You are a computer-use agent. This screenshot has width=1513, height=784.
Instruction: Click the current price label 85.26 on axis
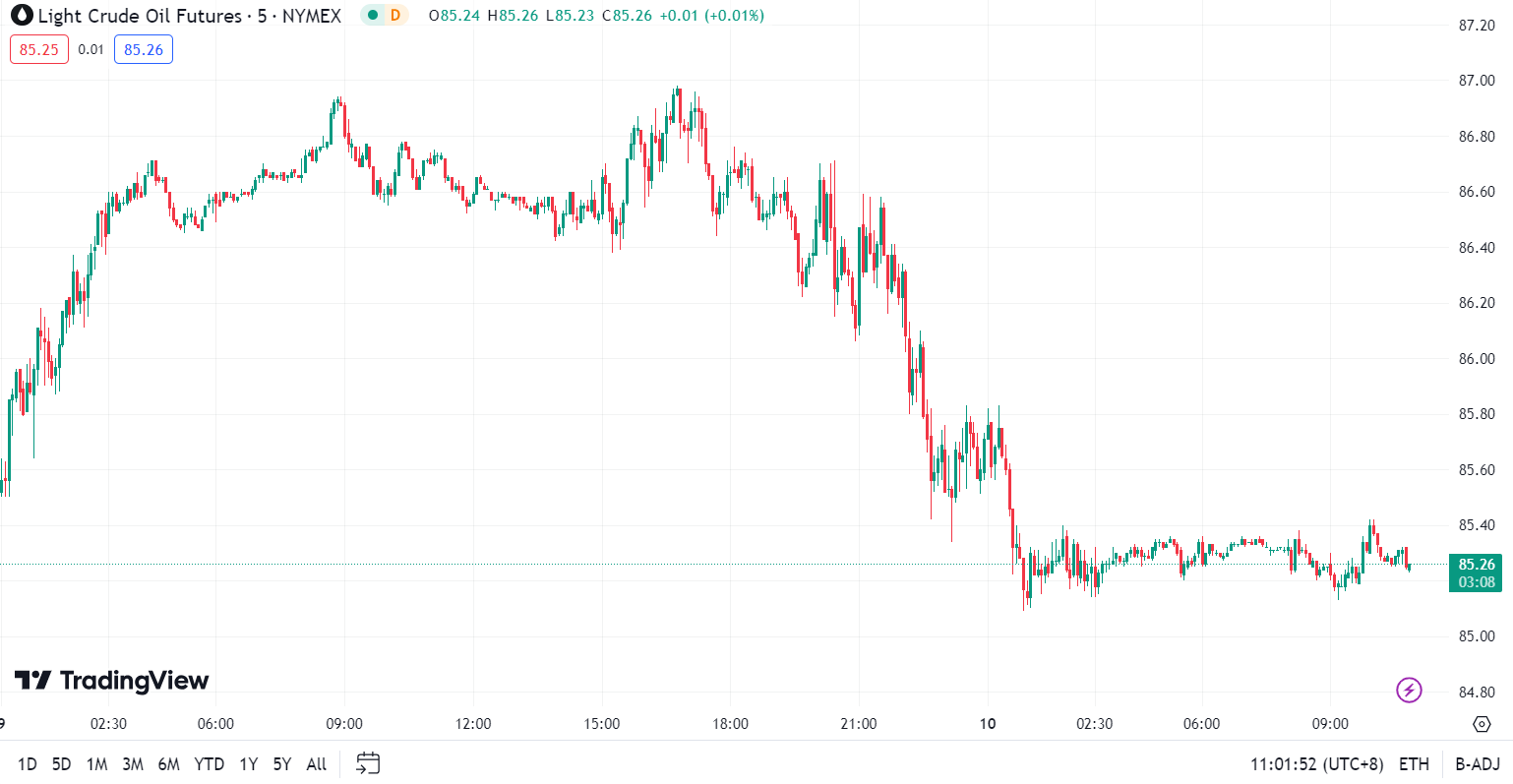(1476, 565)
